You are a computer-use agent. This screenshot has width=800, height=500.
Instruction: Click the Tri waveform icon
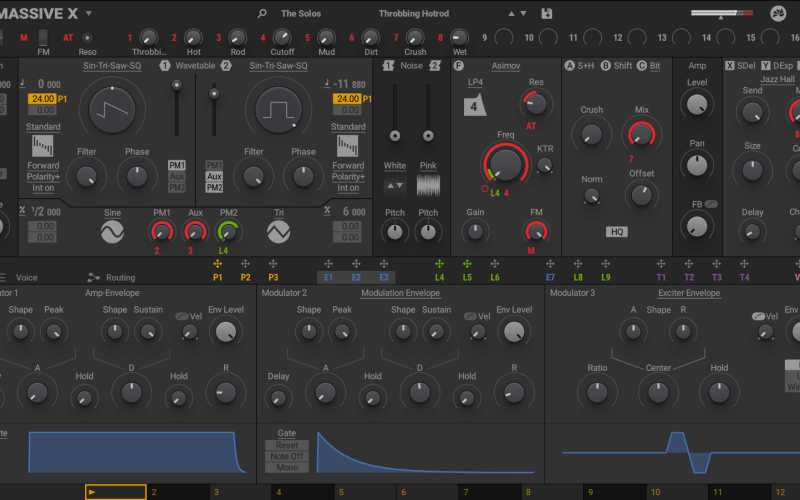pyautogui.click(x=279, y=232)
